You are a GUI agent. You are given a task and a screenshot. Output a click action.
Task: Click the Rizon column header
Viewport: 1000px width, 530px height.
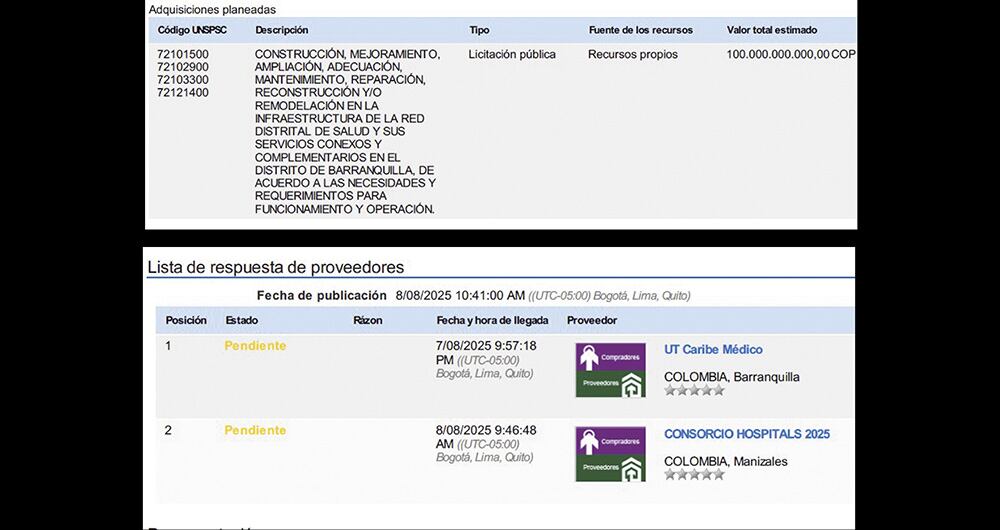tap(368, 320)
